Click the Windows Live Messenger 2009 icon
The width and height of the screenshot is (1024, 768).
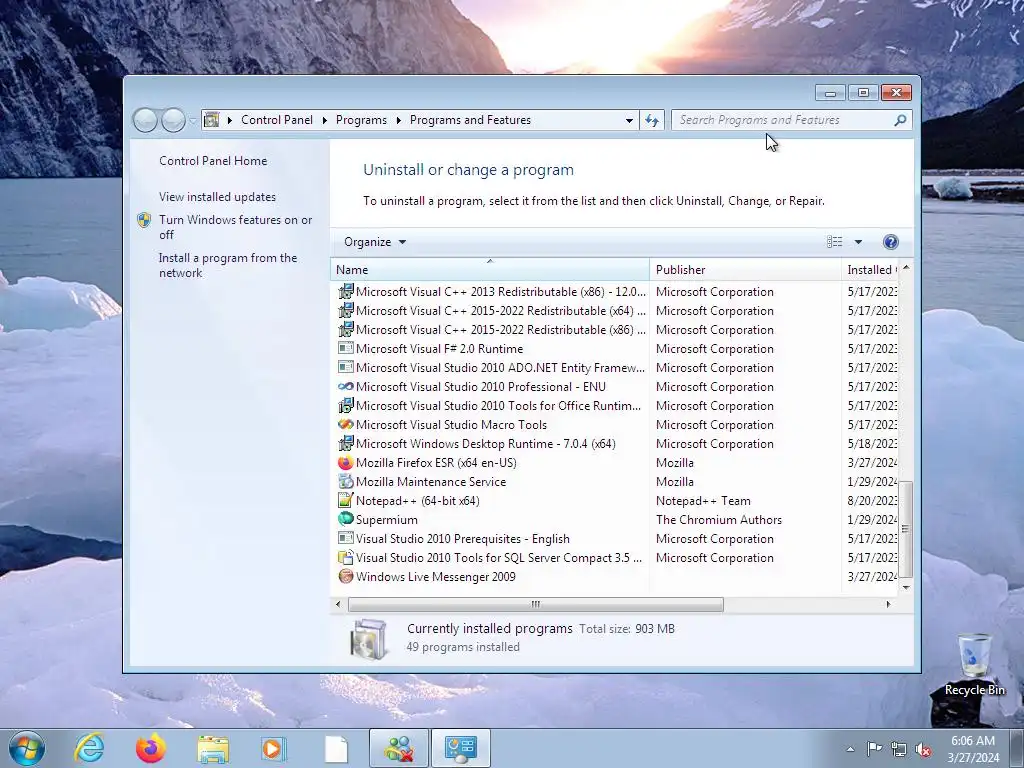[345, 576]
